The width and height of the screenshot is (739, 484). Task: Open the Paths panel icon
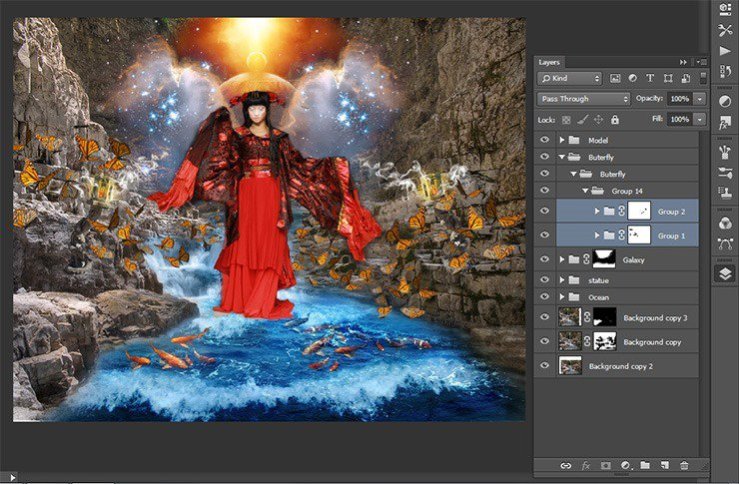(x=725, y=244)
